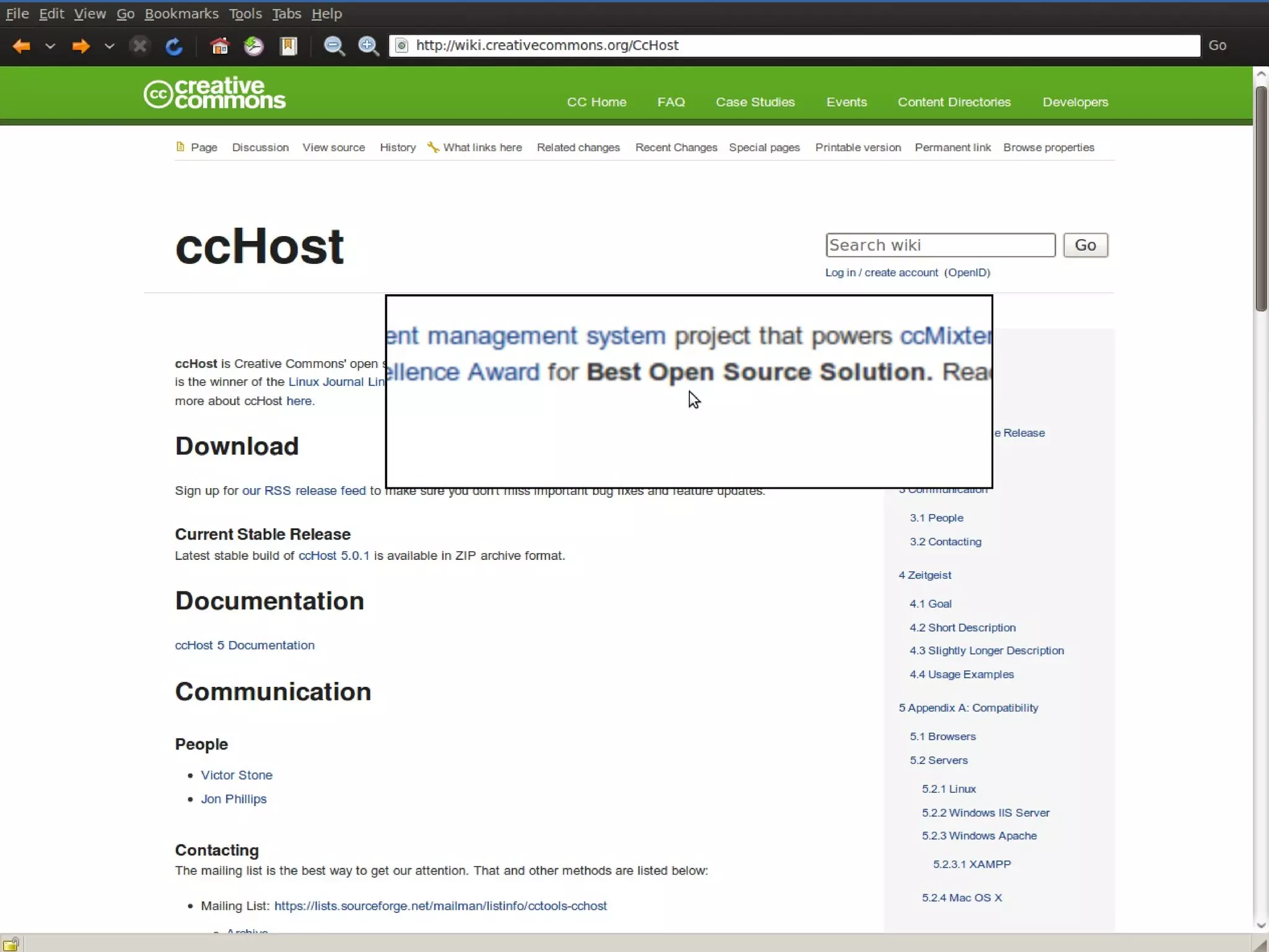Click the wiki search Go button
Screen dimensions: 1269x952
point(1085,245)
